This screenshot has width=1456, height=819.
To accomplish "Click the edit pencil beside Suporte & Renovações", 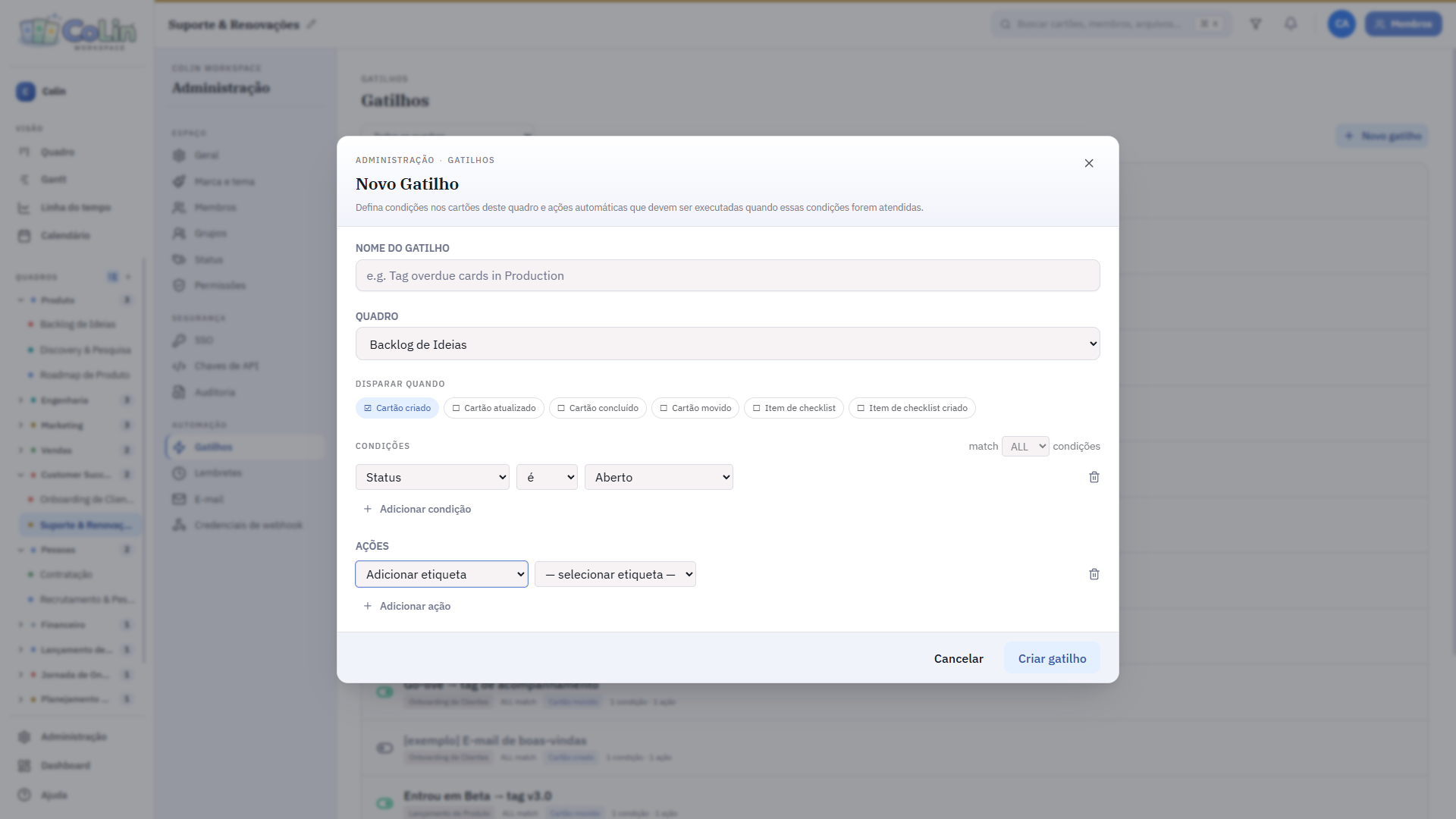I will coord(312,24).
